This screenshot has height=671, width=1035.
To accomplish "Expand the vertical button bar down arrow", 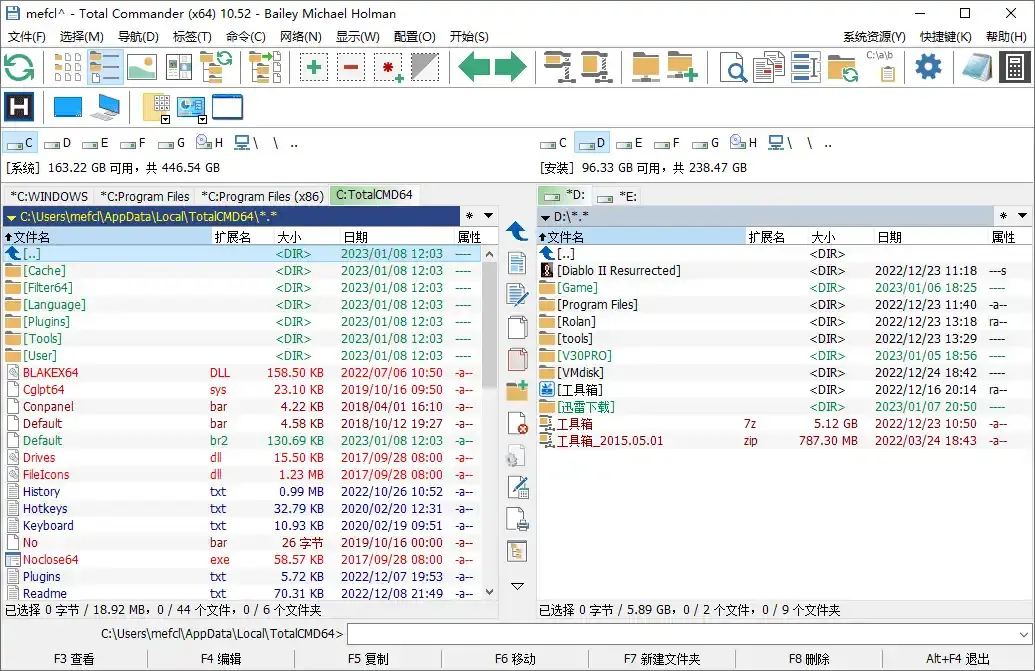I will pyautogui.click(x=517, y=586).
